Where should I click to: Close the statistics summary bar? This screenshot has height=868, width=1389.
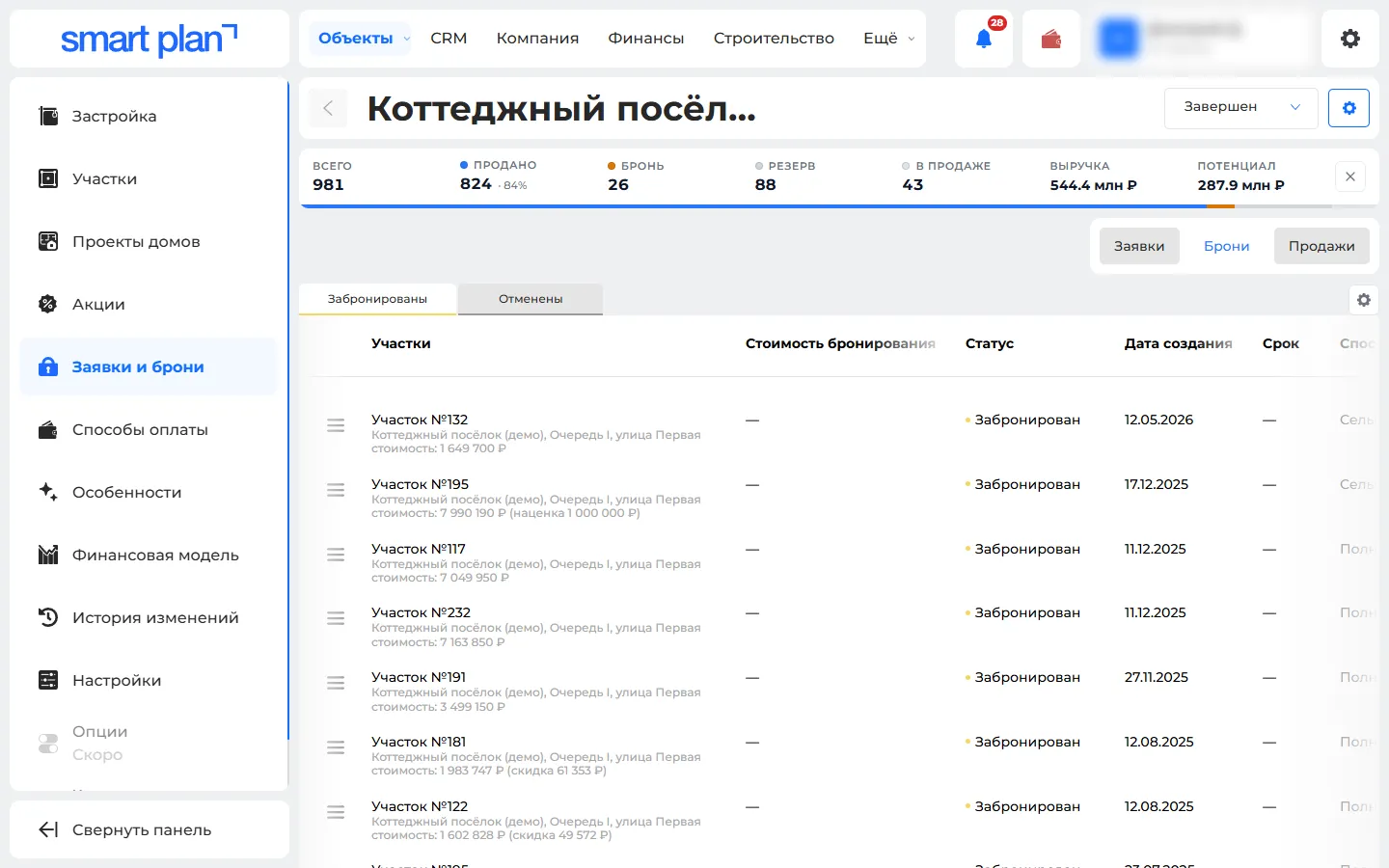pos(1350,176)
